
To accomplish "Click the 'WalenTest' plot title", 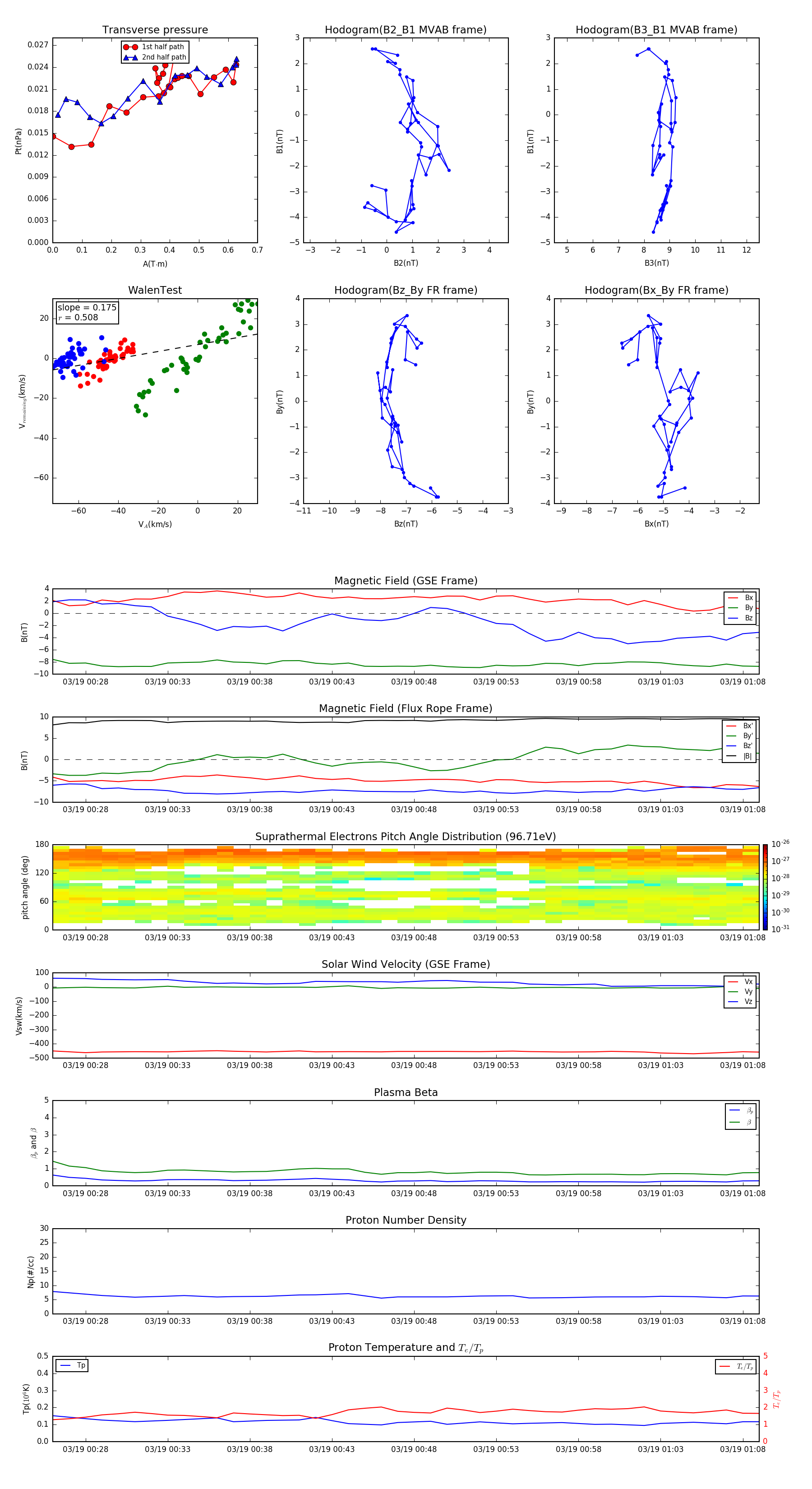I will [155, 290].
